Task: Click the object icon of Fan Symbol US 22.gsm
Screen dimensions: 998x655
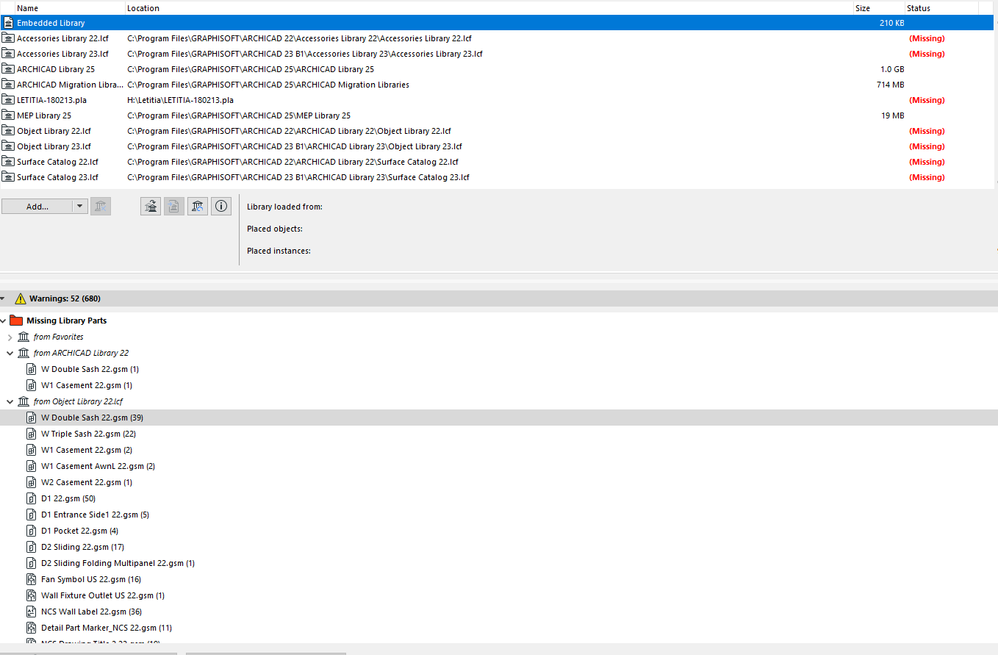Action: 31,579
